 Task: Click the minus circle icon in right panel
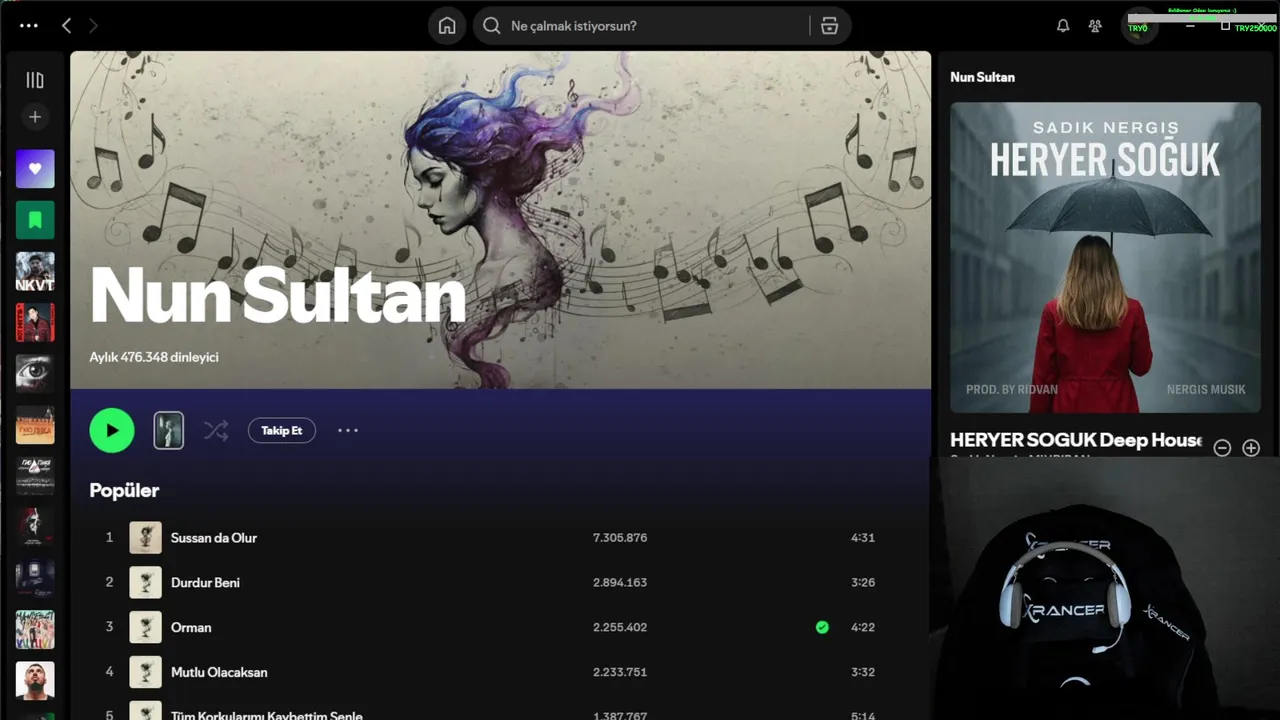point(1222,448)
